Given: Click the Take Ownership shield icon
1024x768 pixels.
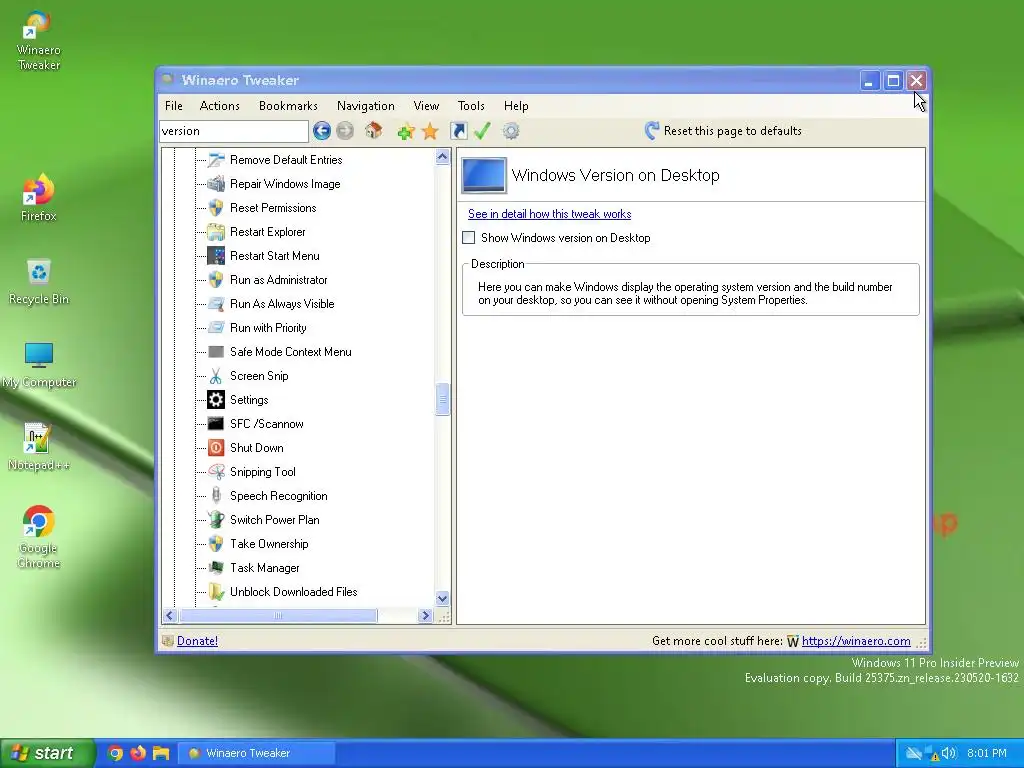Looking at the screenshot, I should click(x=216, y=544).
